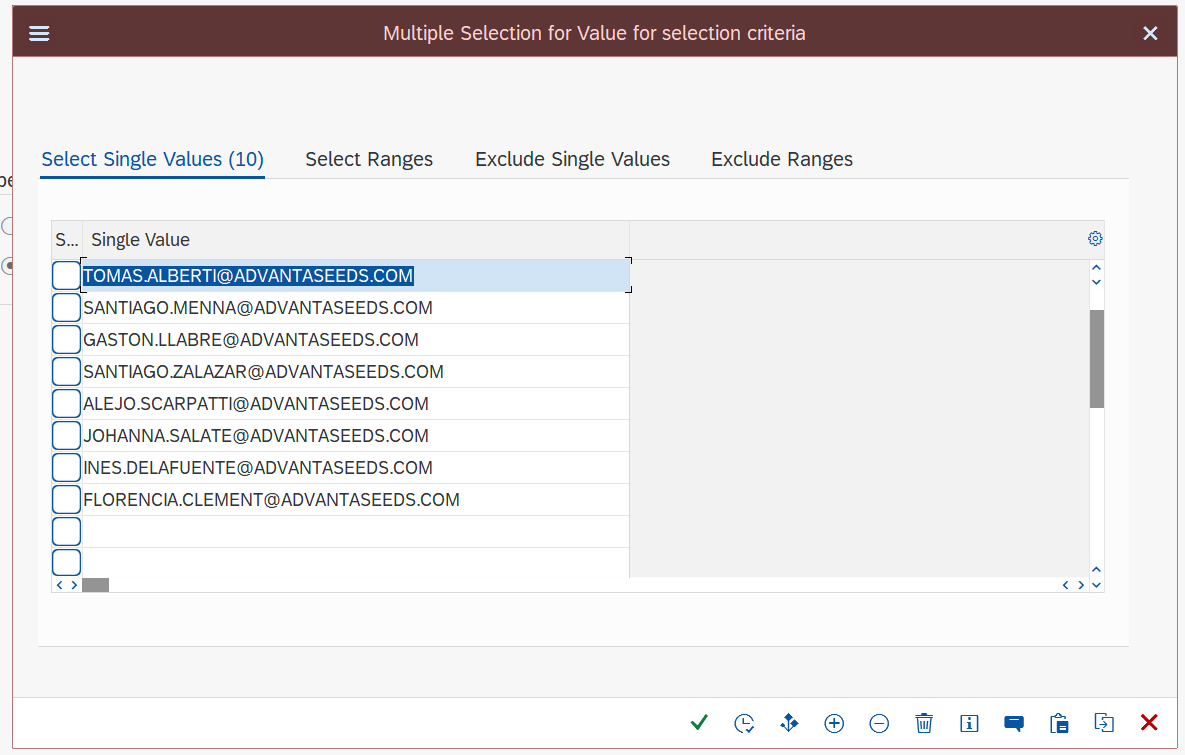Select row marker beside ALEJO.SCARPATTI
Viewport: 1185px width, 755px height.
click(x=67, y=404)
